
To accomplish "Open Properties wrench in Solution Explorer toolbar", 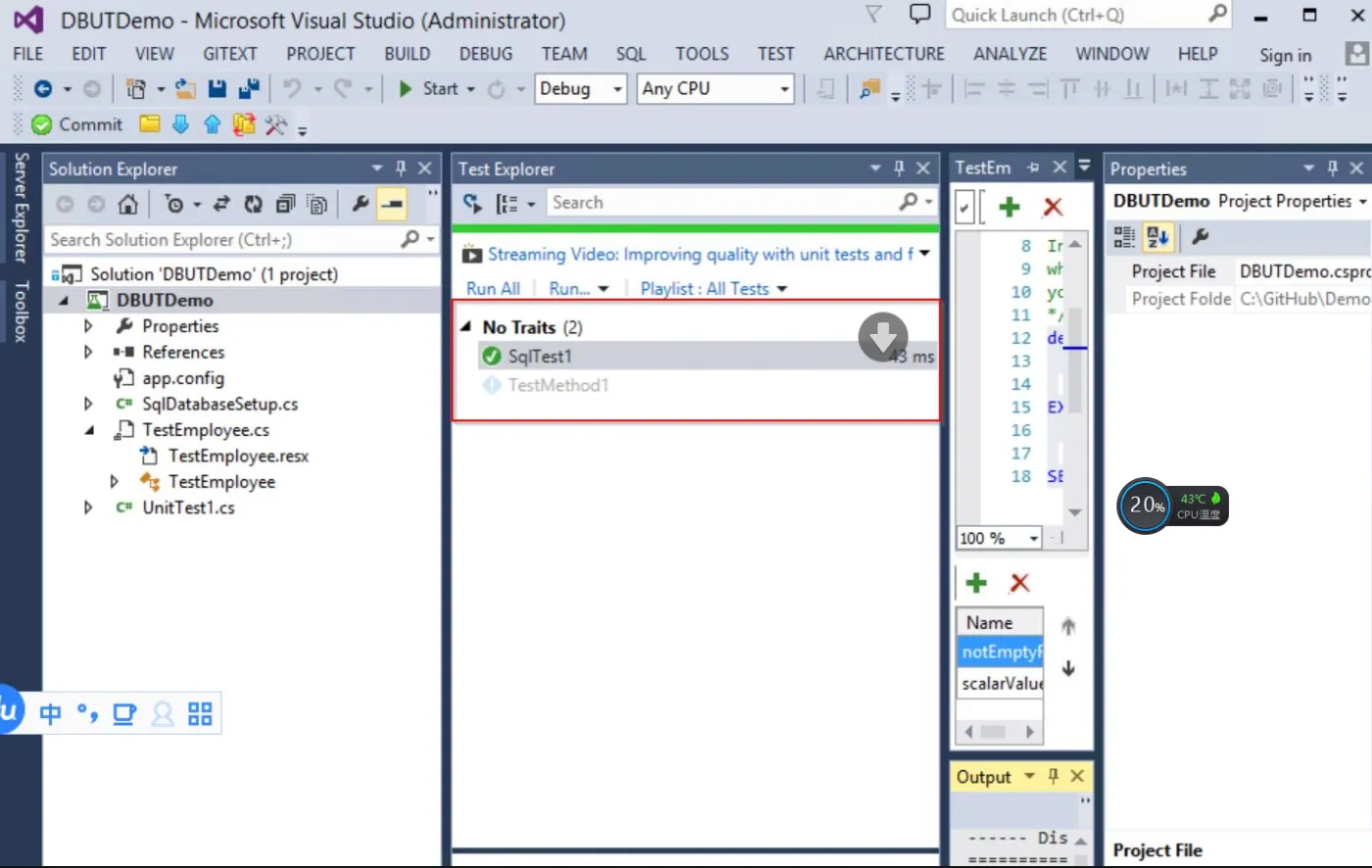I will (361, 204).
